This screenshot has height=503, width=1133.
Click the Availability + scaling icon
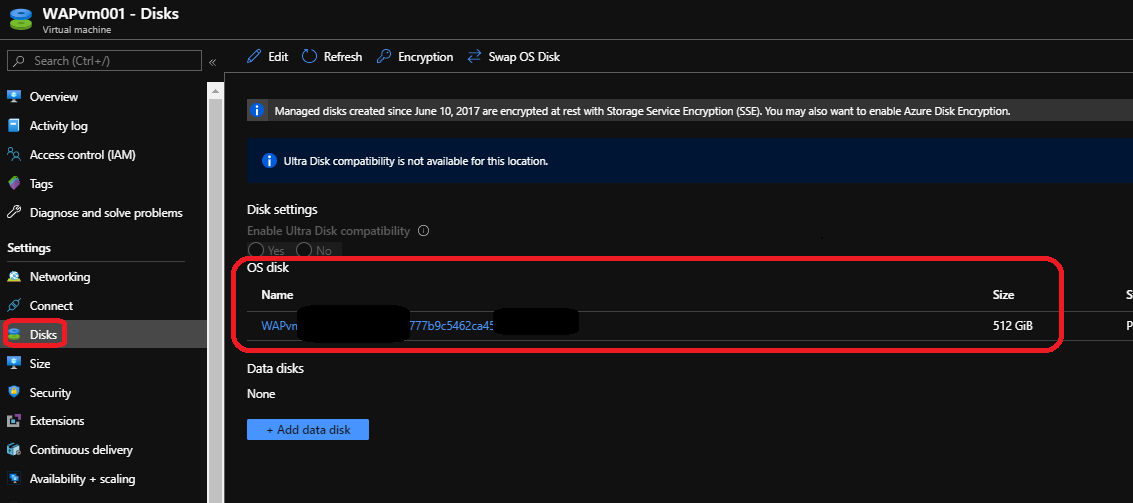[14, 478]
